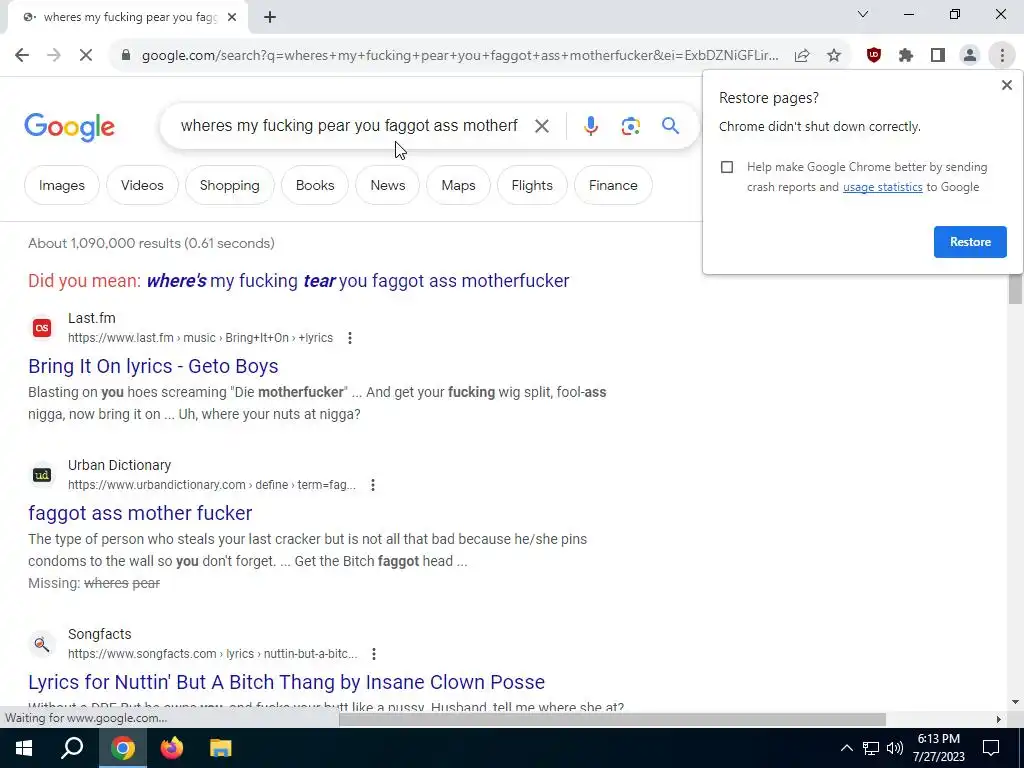Open the network status tray icon
The height and width of the screenshot is (768, 1024).
(871, 748)
